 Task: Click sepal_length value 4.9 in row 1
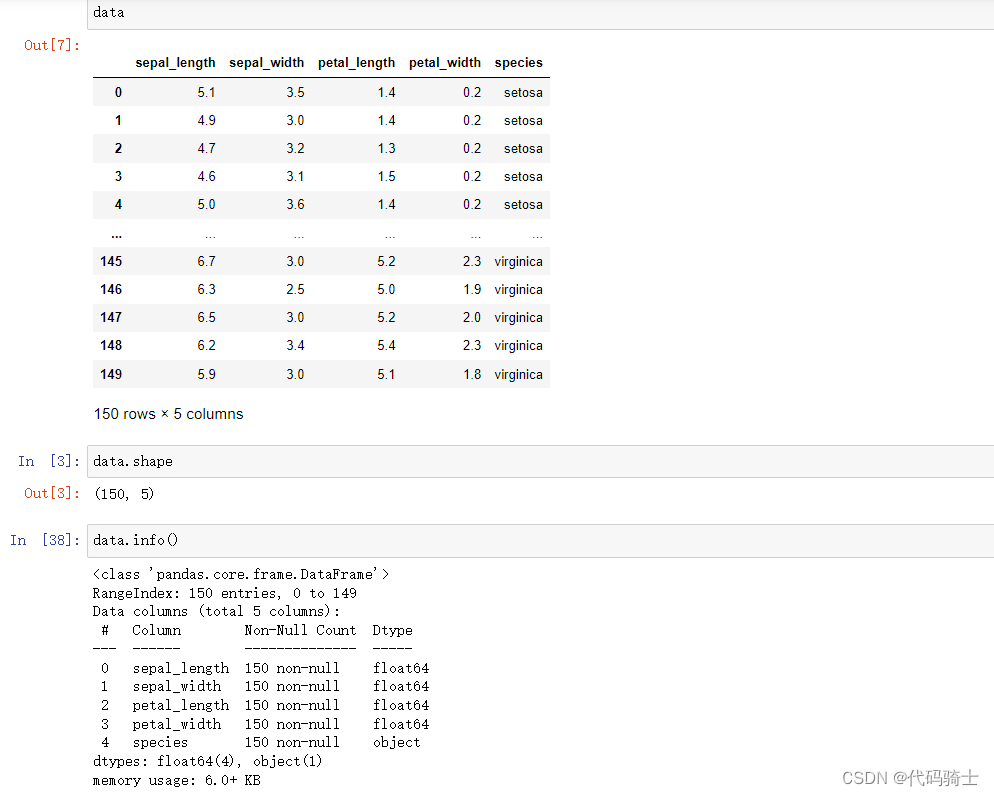pos(206,120)
